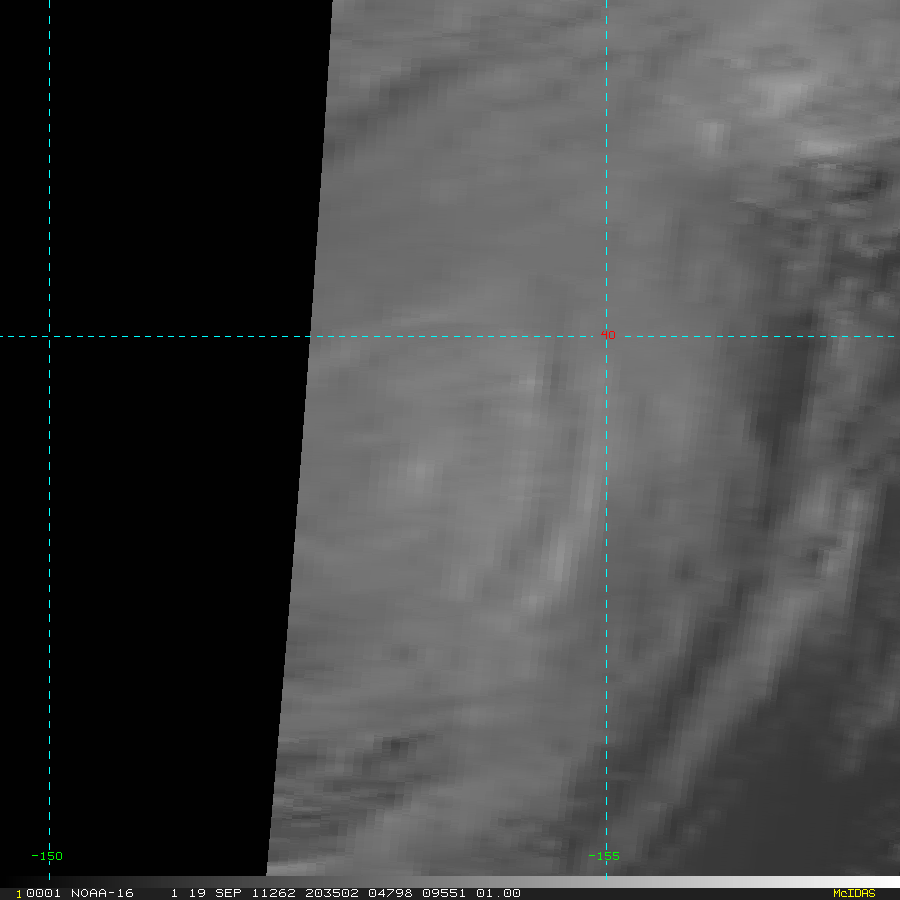
Task: Click the green -155 longitude label
Action: (604, 856)
